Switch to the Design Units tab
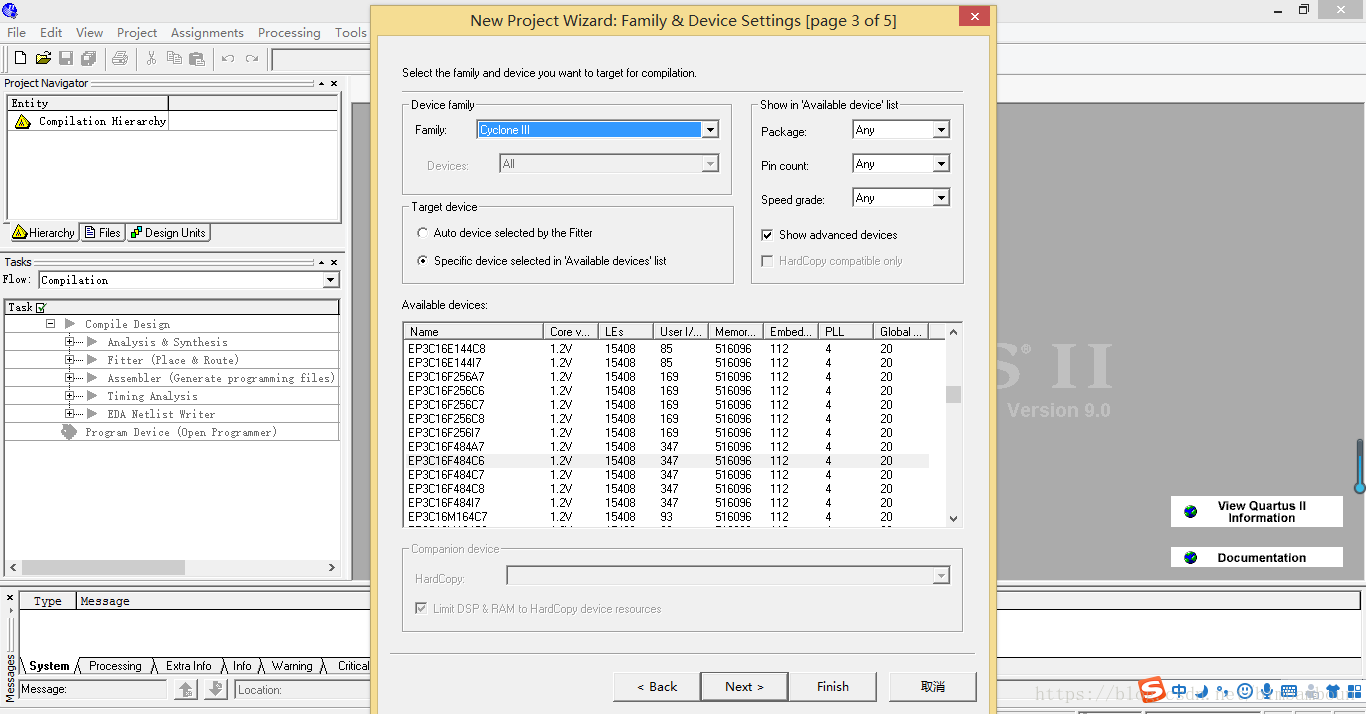Screen dimensions: 1366x714 click(x=167, y=233)
